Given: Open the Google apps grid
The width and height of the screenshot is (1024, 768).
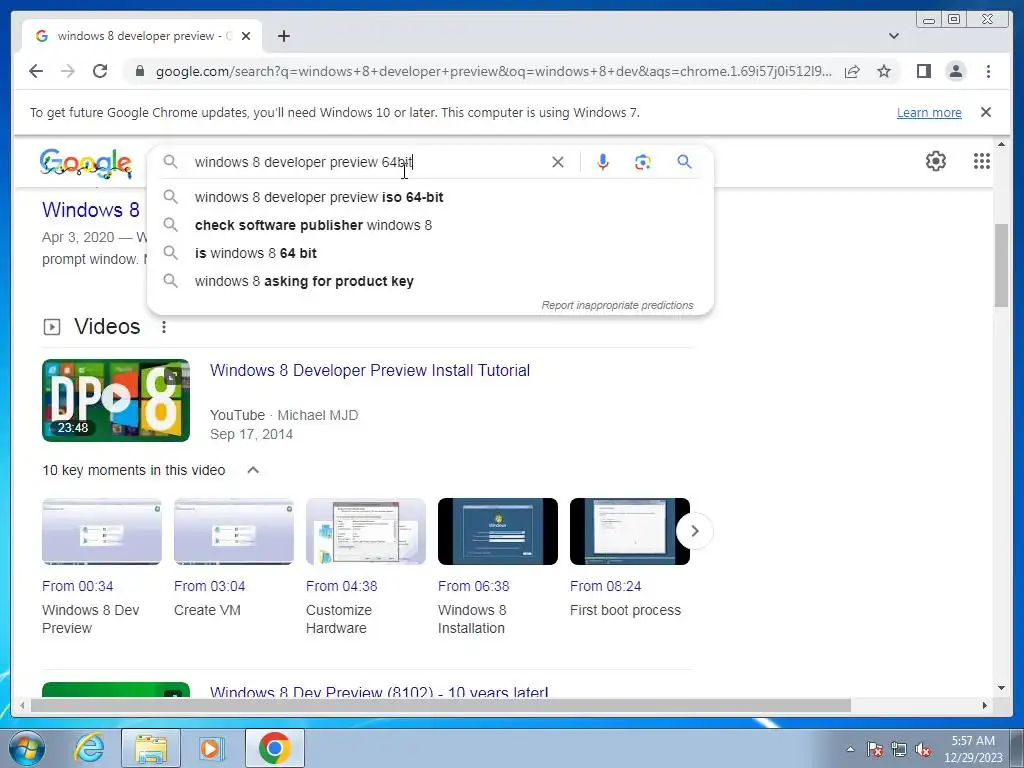Looking at the screenshot, I should point(982,161).
